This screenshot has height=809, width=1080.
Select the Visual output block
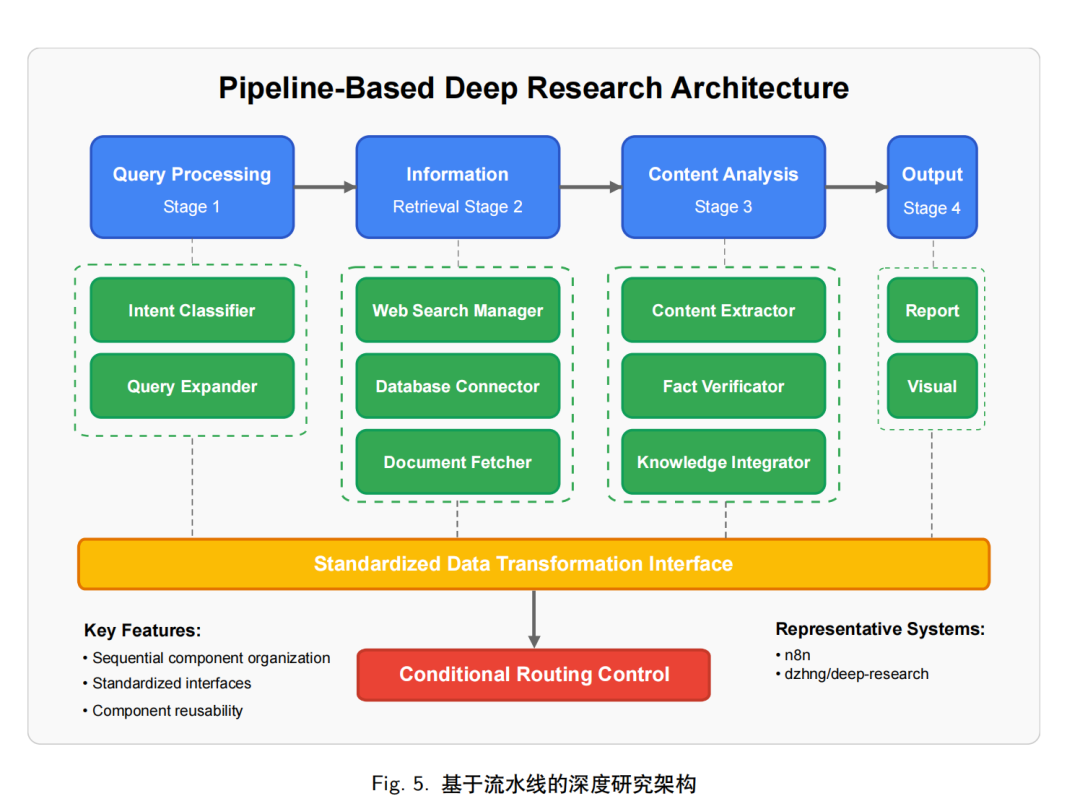point(932,386)
